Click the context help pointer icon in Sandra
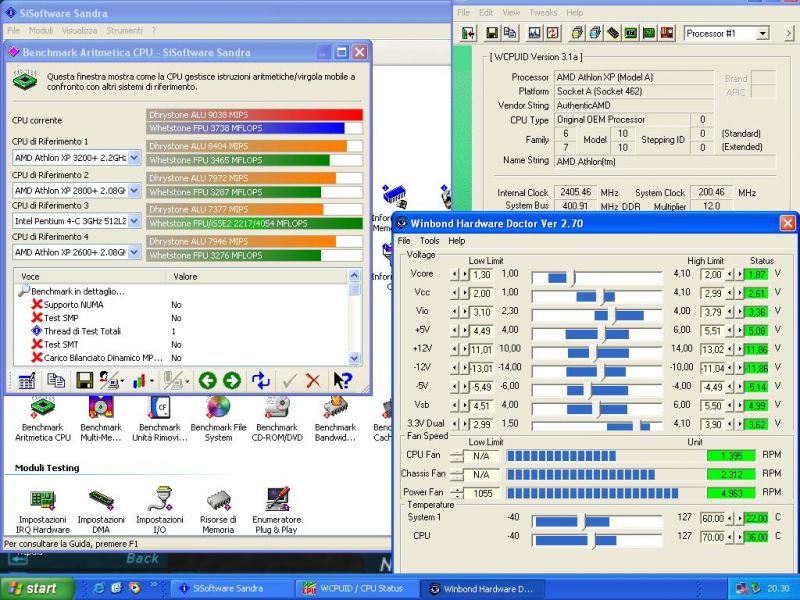 coord(342,381)
